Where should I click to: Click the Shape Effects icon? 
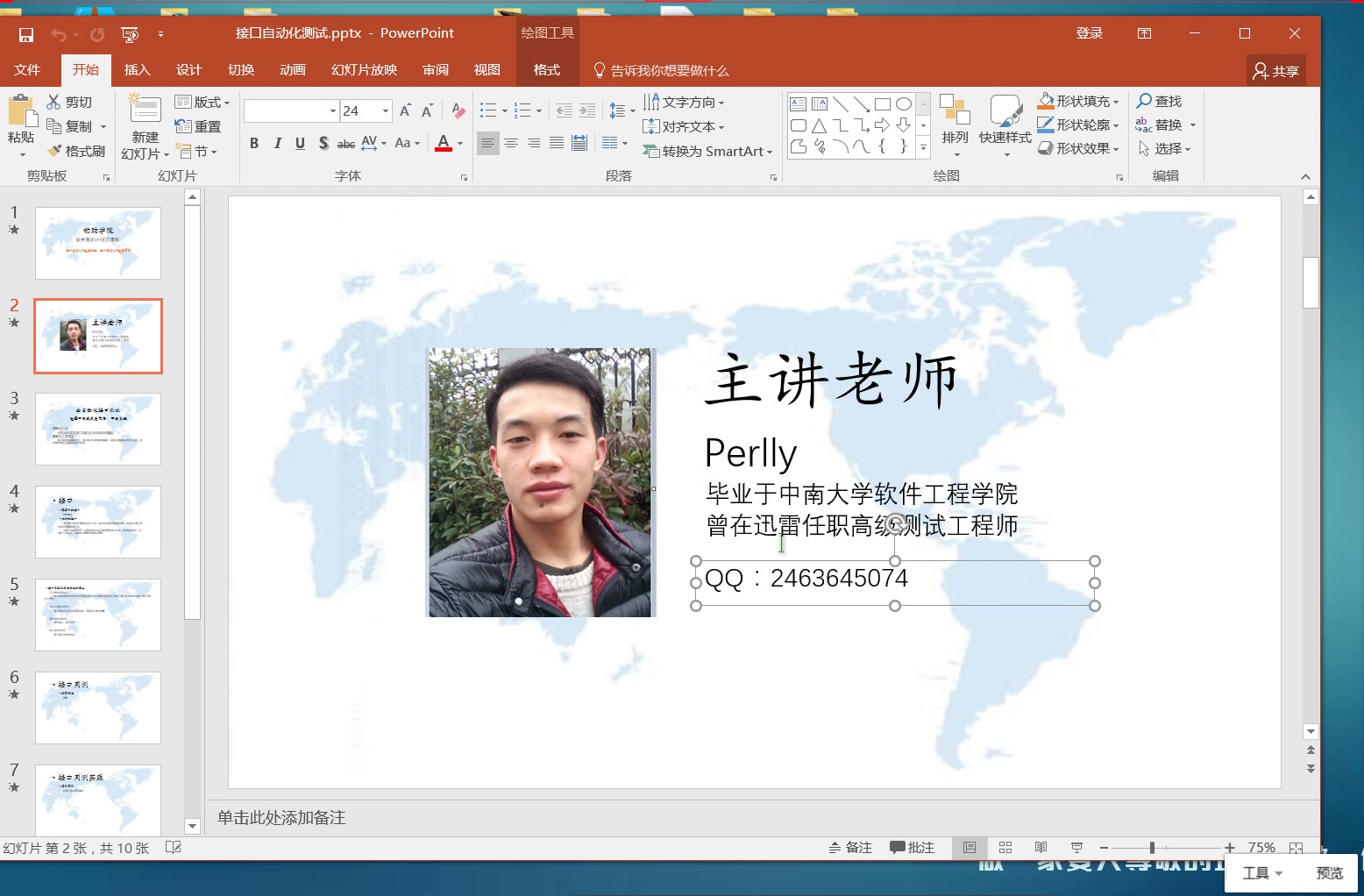[1046, 147]
